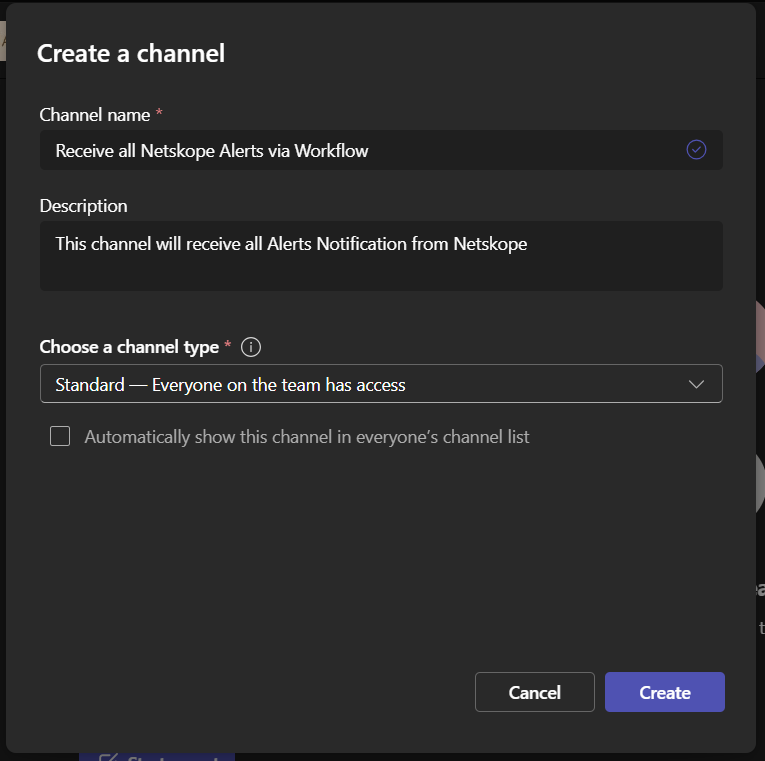
Task: Click the checkmark icon in Channel name field
Action: click(x=696, y=150)
